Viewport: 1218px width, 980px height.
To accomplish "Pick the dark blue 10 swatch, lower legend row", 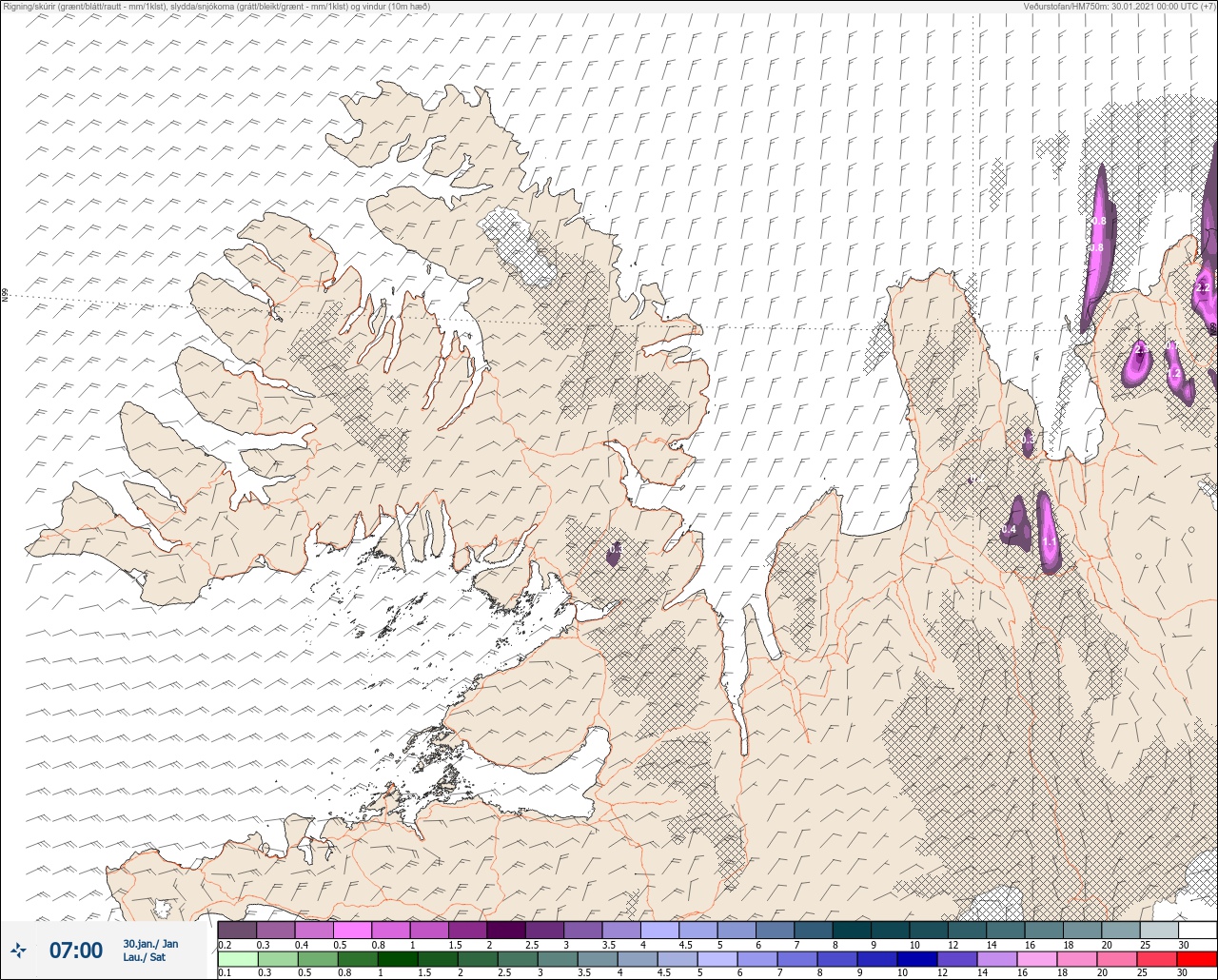I will [x=916, y=959].
